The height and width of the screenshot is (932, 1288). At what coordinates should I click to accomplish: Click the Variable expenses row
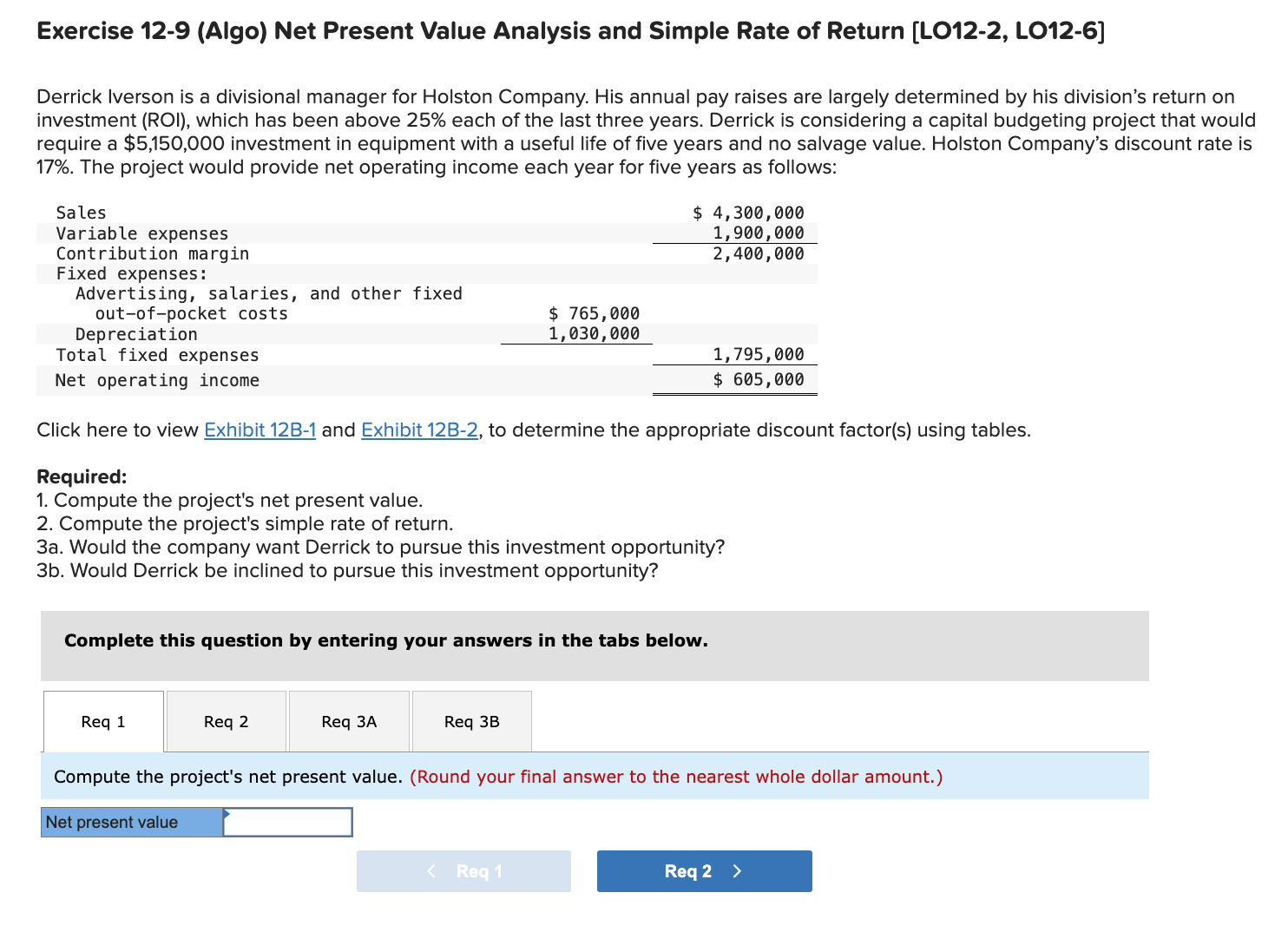(x=141, y=233)
